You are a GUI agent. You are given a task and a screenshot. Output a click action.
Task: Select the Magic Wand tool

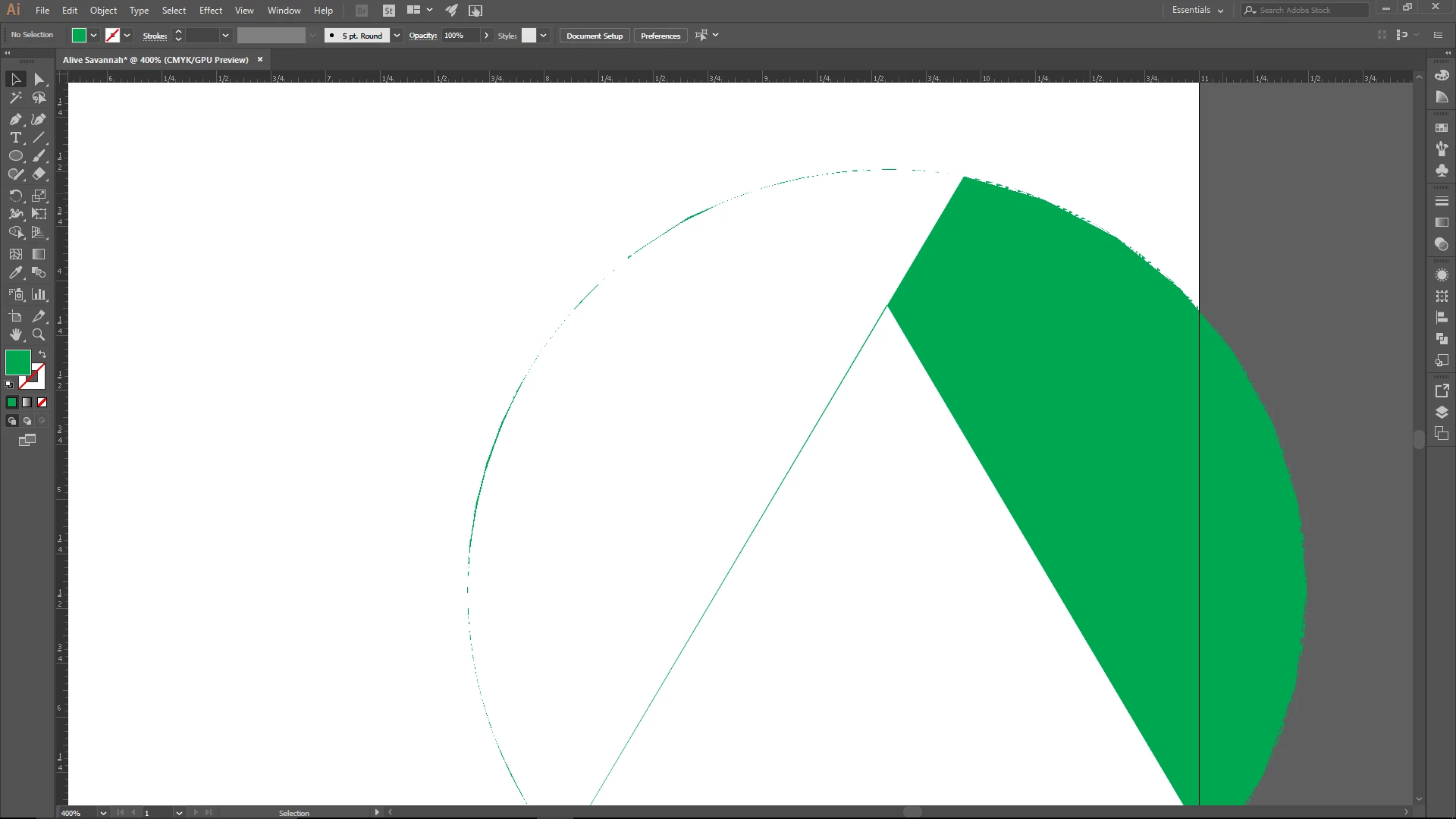click(x=15, y=98)
